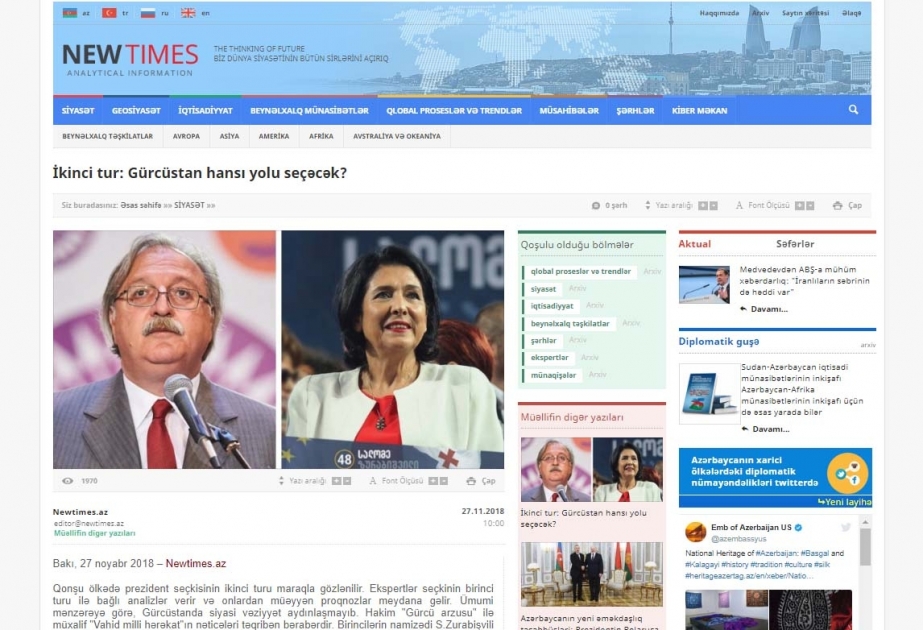Open the Haqqımızda link in the header
The height and width of the screenshot is (630, 923).
[719, 13]
